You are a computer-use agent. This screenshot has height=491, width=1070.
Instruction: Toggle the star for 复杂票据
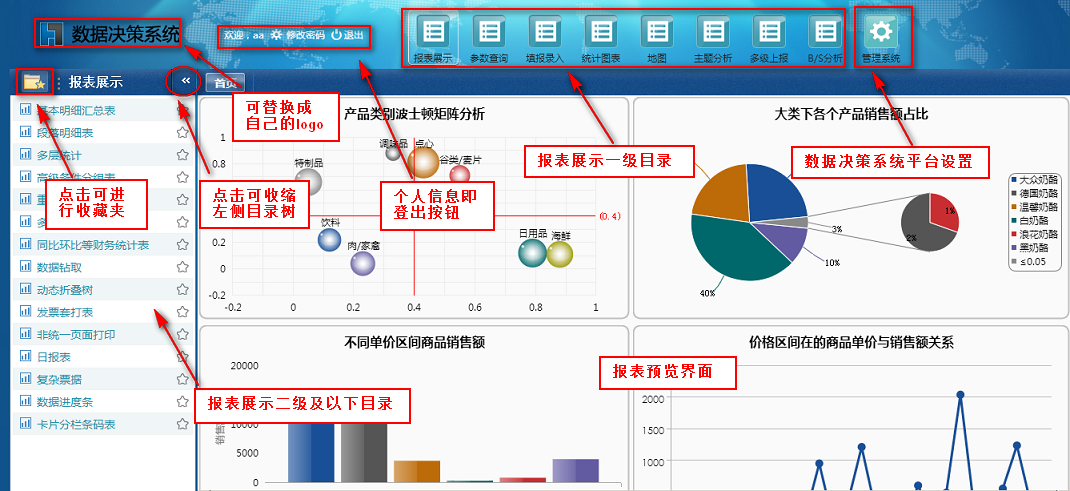point(182,378)
